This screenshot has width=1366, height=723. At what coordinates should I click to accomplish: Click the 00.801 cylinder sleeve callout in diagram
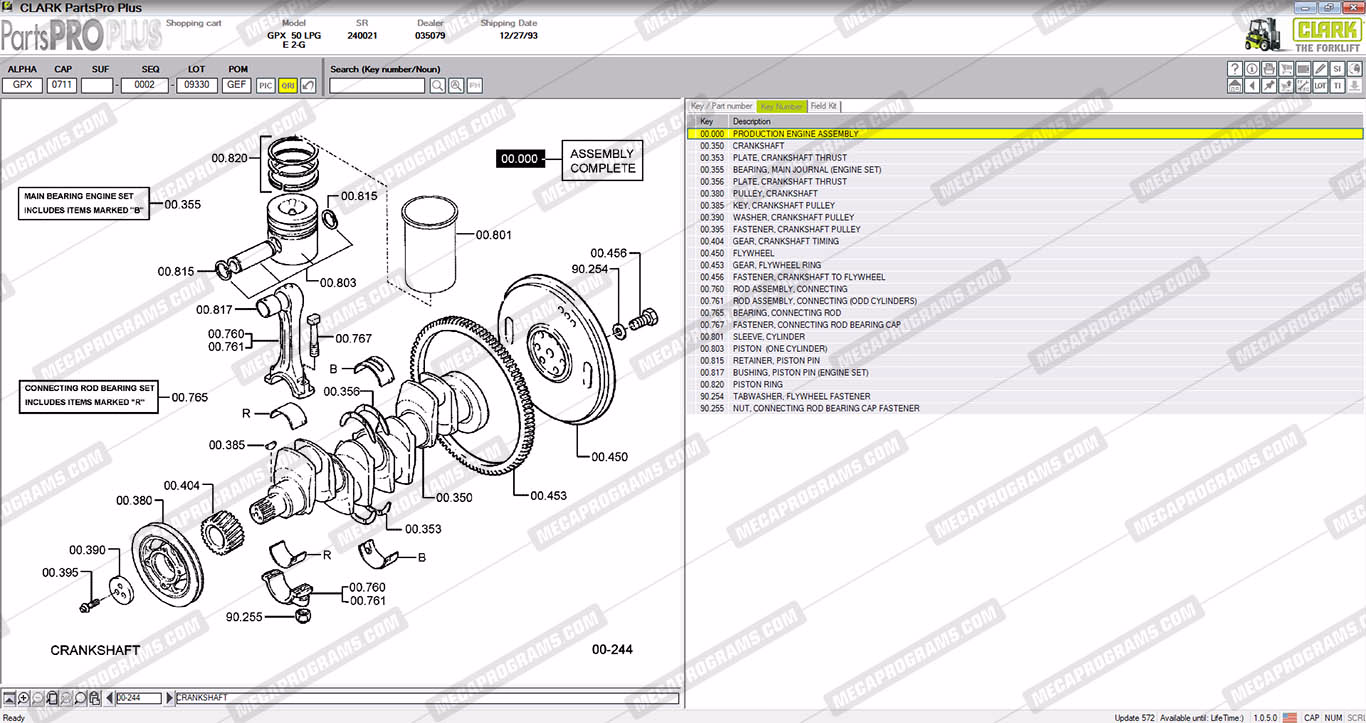click(493, 235)
